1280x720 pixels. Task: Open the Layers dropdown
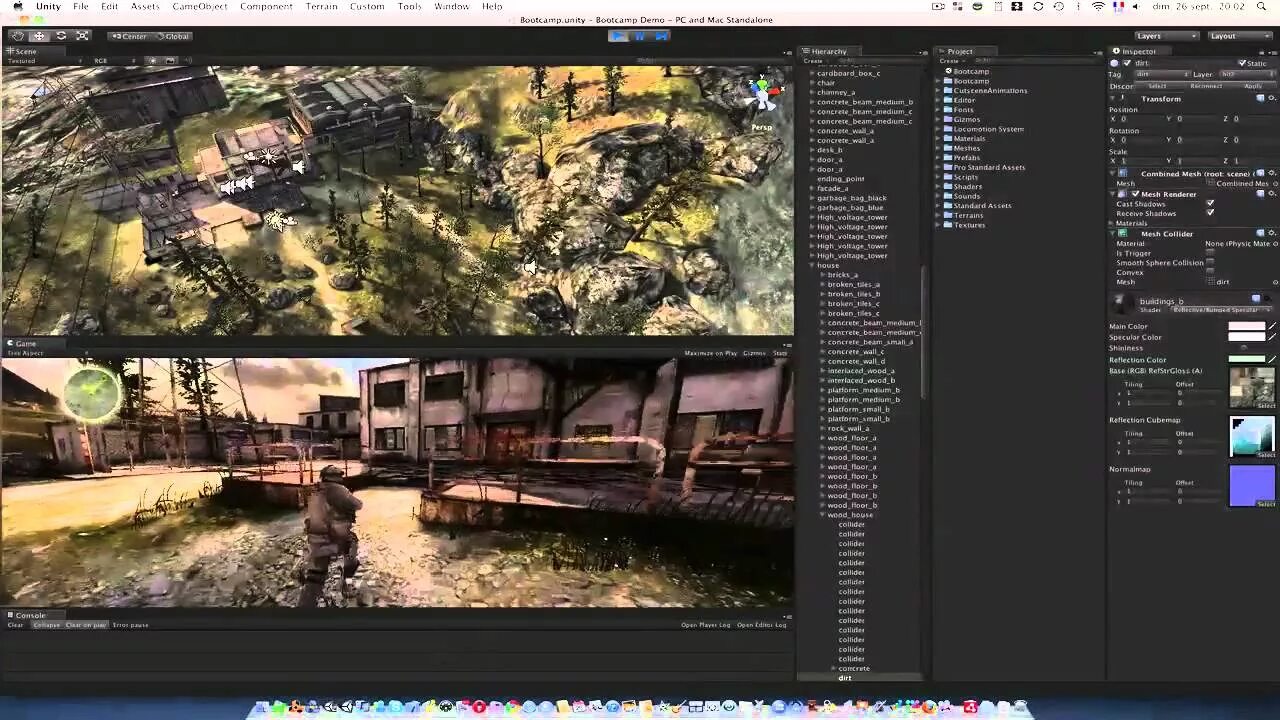click(1166, 36)
